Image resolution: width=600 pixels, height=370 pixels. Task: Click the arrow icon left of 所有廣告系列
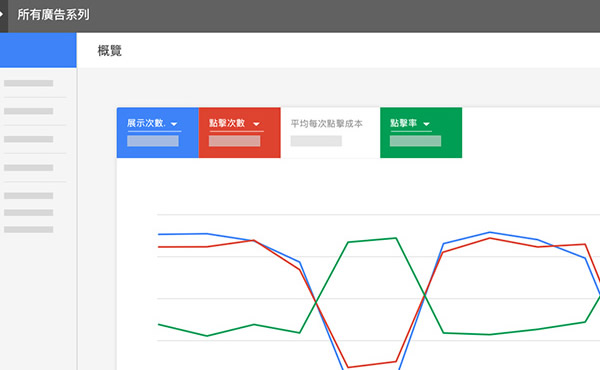pyautogui.click(x=2, y=15)
